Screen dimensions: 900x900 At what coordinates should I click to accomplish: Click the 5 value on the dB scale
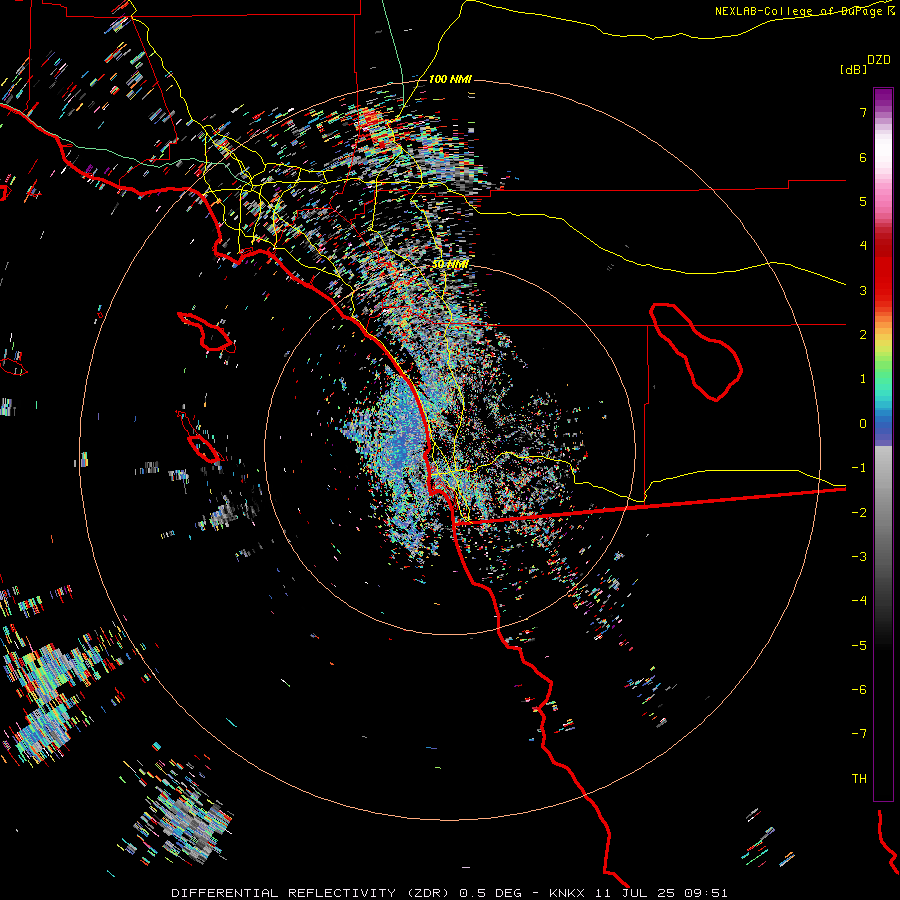click(x=863, y=201)
